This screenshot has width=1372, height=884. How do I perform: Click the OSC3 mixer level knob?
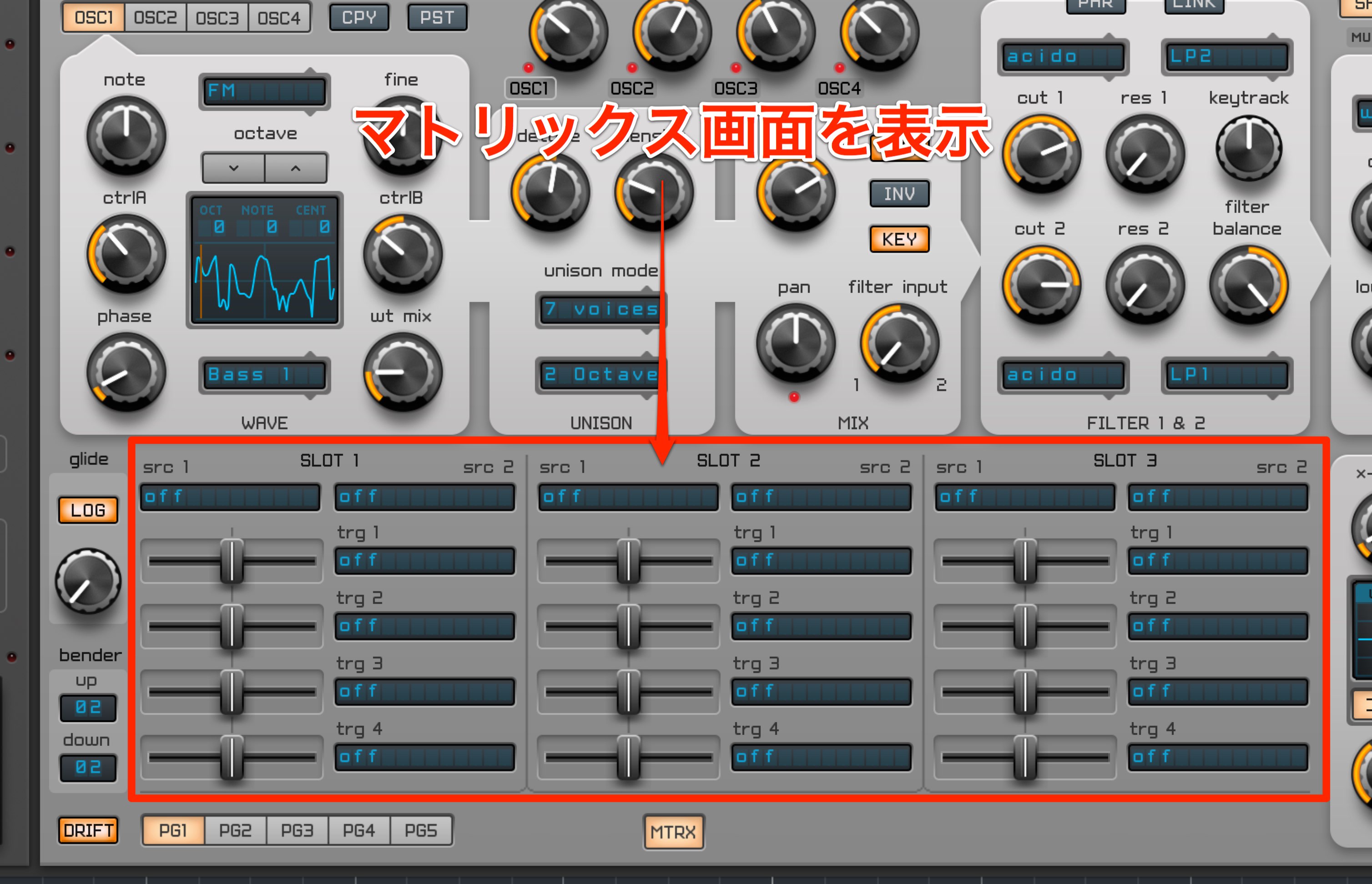pos(775,31)
